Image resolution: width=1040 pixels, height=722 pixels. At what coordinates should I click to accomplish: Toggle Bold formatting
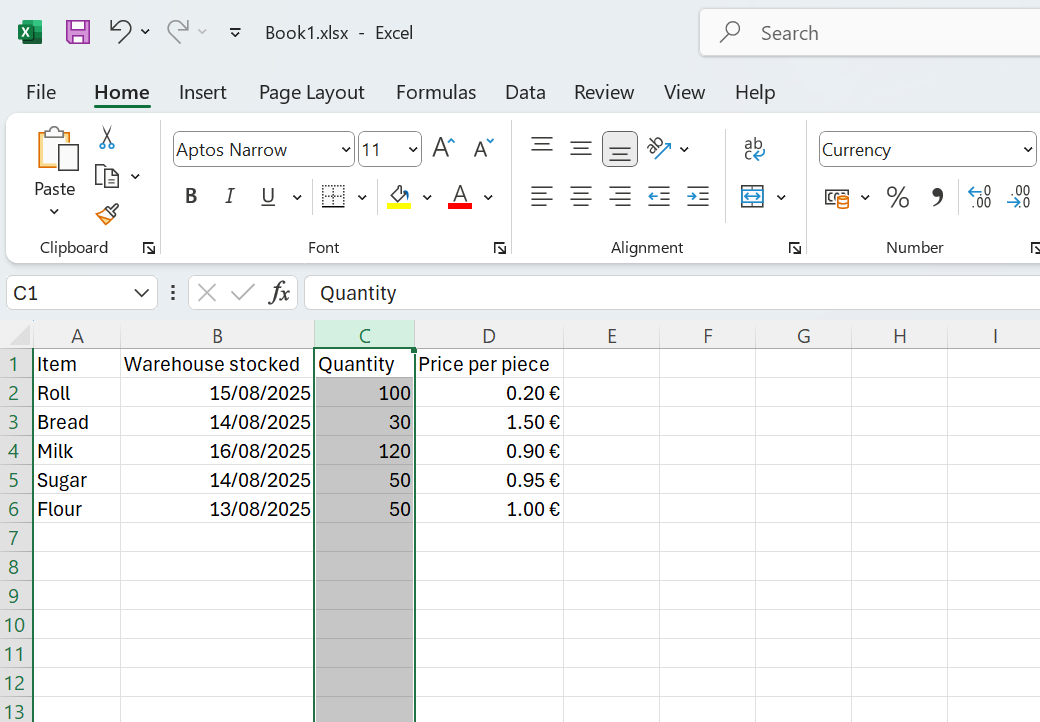[191, 196]
